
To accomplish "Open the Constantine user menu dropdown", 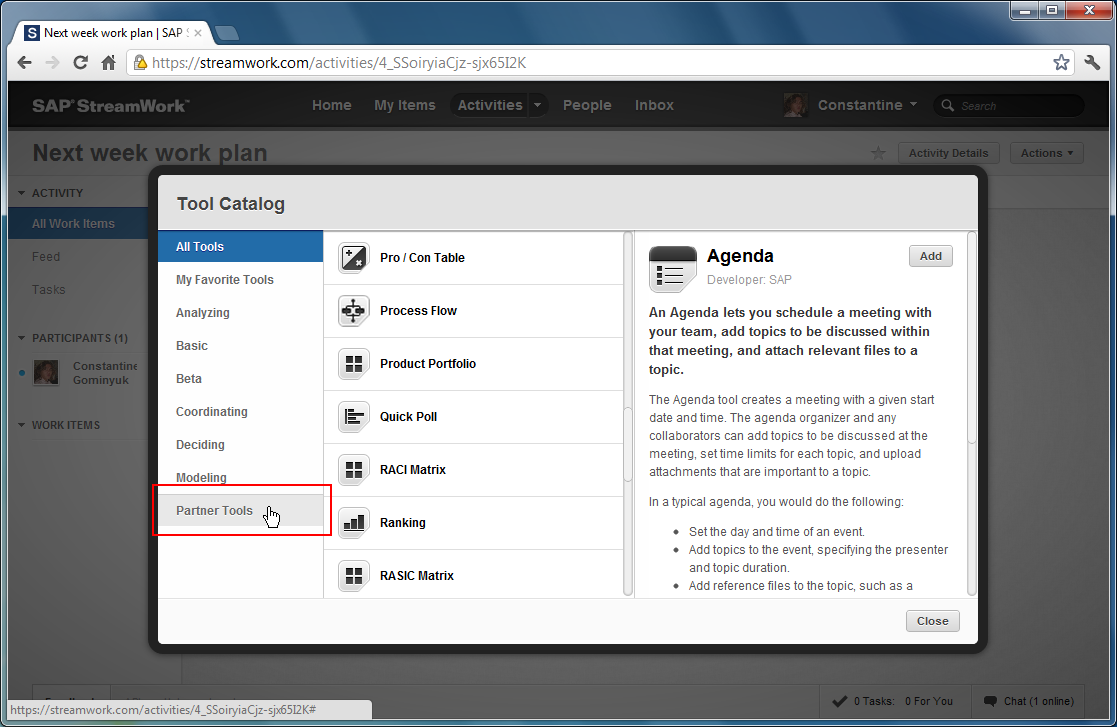I will tap(913, 105).
